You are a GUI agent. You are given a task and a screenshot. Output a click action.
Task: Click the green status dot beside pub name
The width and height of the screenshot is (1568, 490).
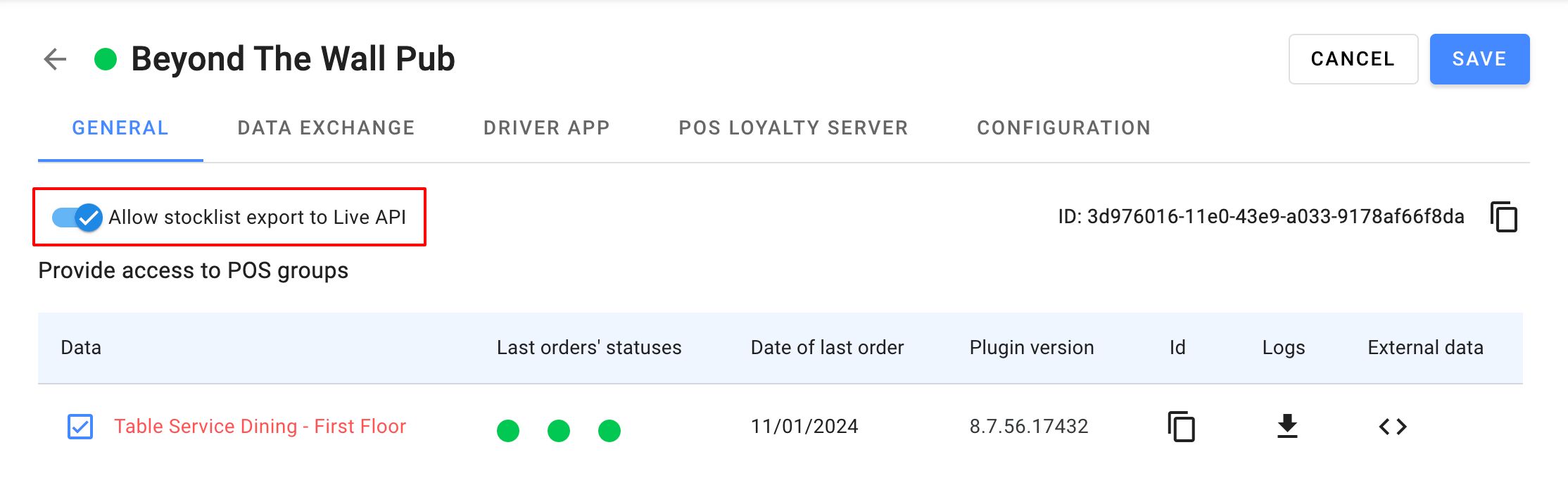tap(106, 59)
